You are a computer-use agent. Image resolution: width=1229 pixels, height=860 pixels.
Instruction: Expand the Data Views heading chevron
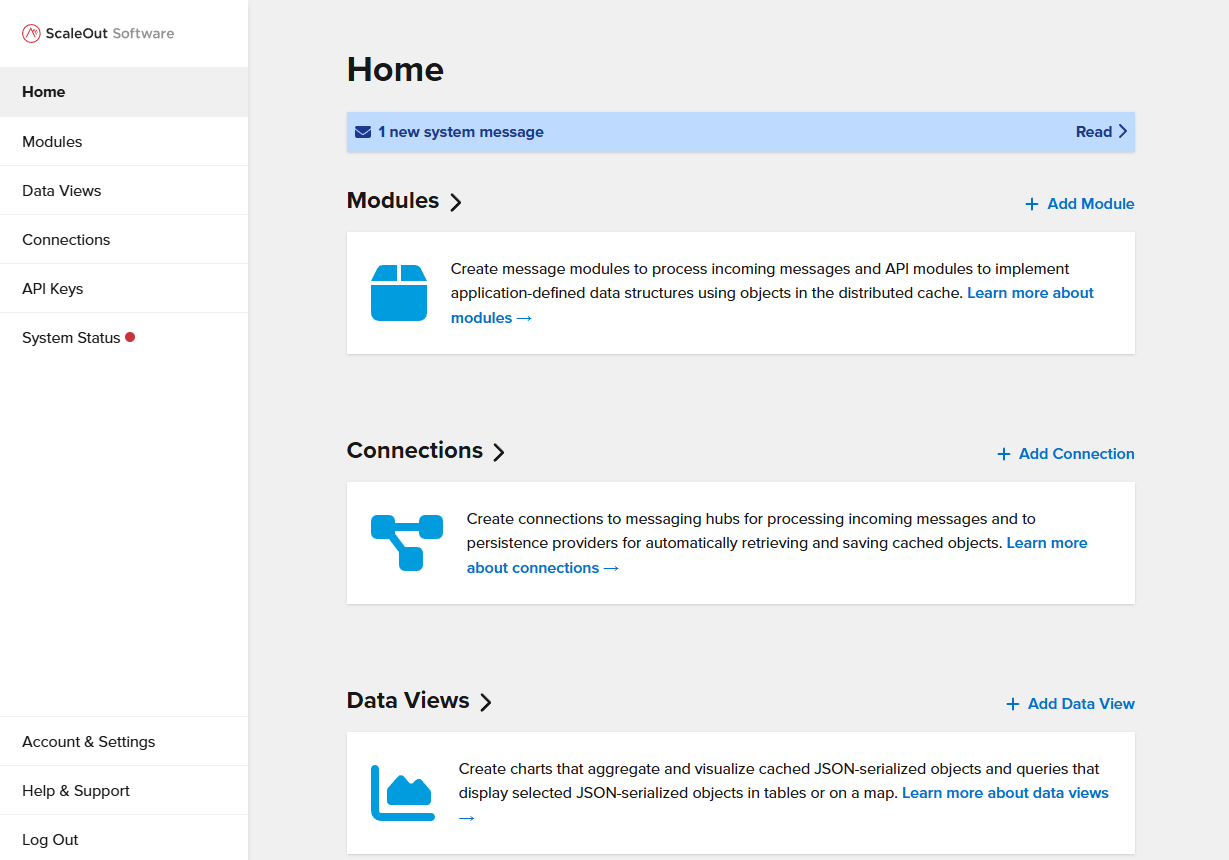pos(486,702)
